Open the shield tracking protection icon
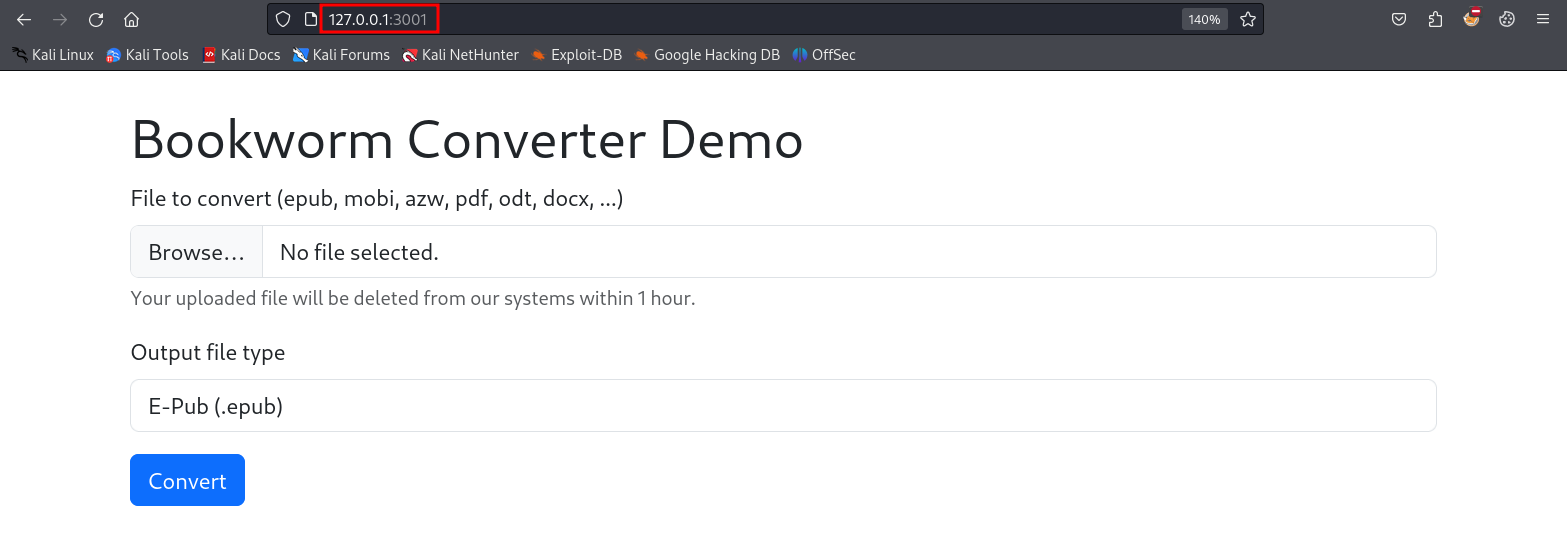 283,19
